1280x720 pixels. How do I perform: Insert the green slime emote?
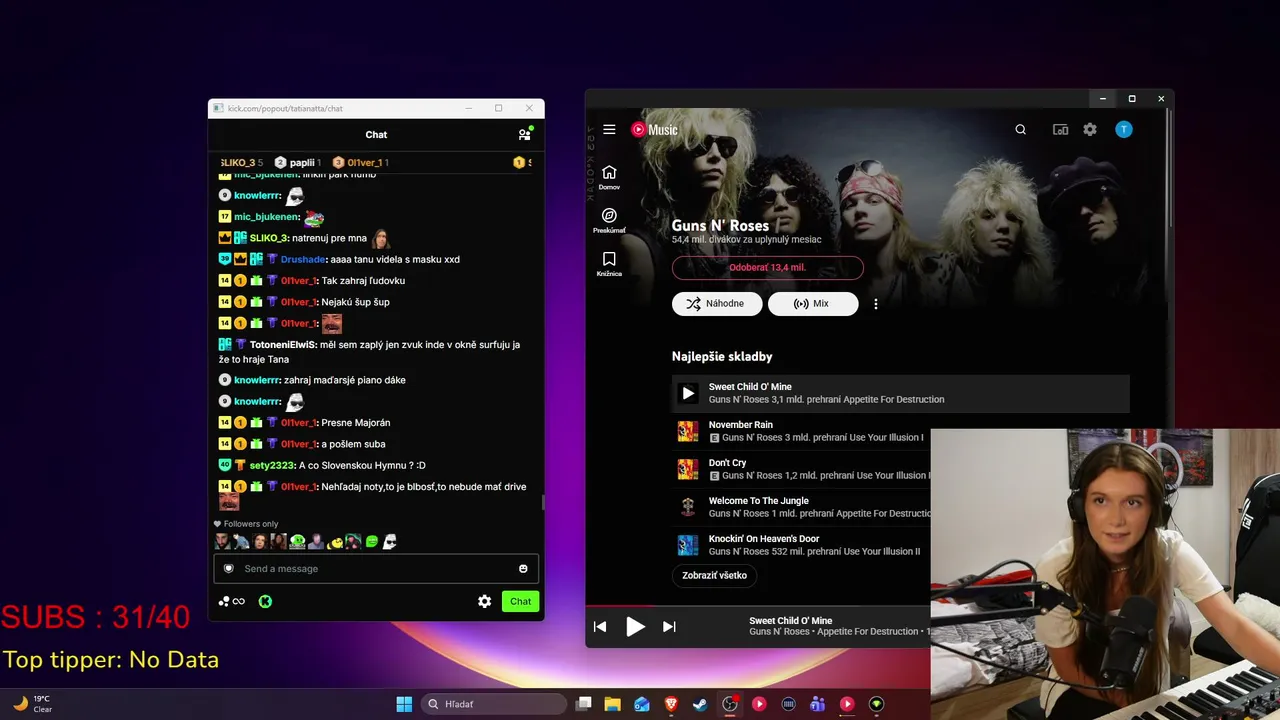297,542
